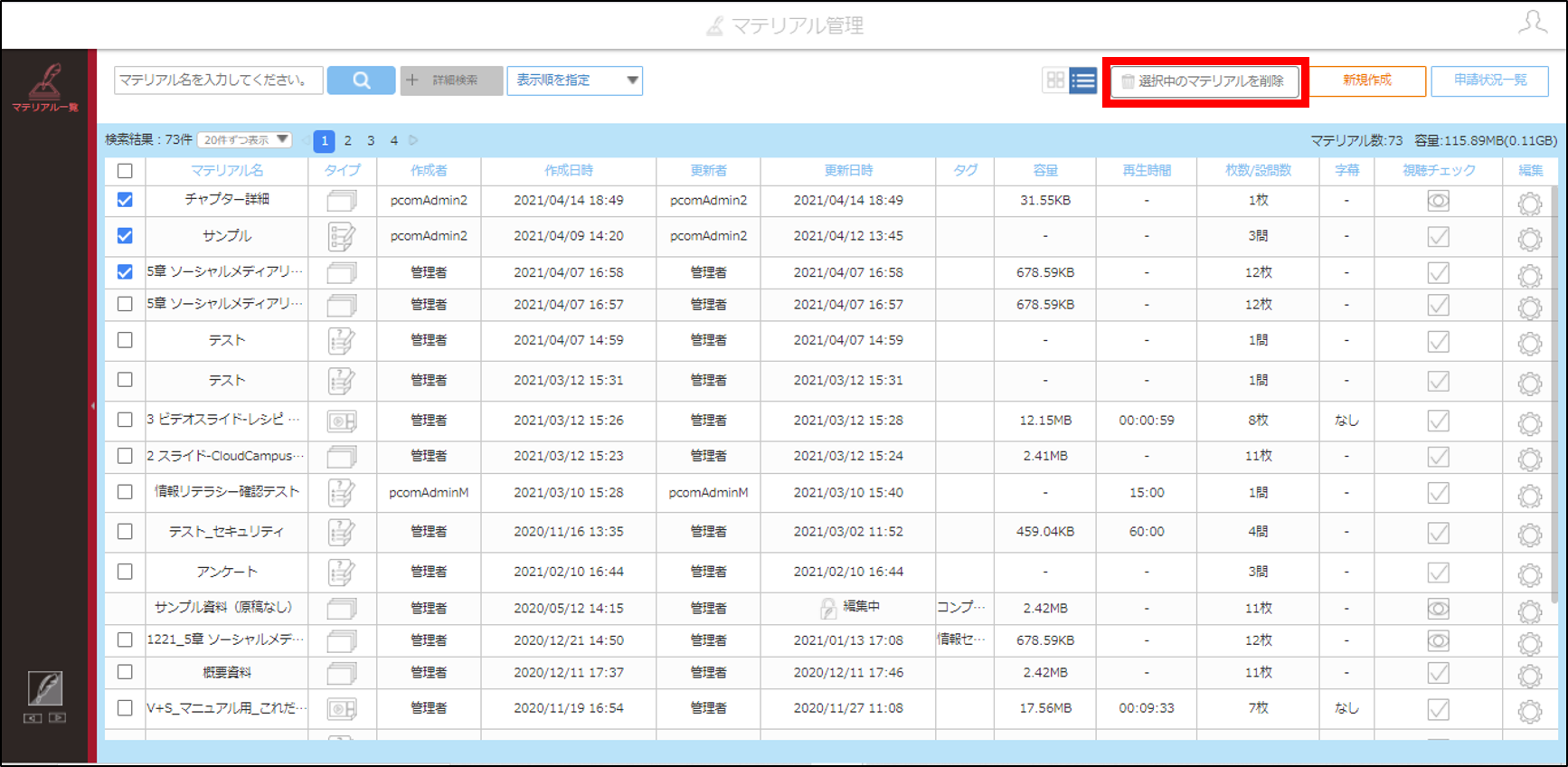The image size is (1568, 767).
Task: Open edit gear for チャプター詳細 row
Action: (1529, 204)
